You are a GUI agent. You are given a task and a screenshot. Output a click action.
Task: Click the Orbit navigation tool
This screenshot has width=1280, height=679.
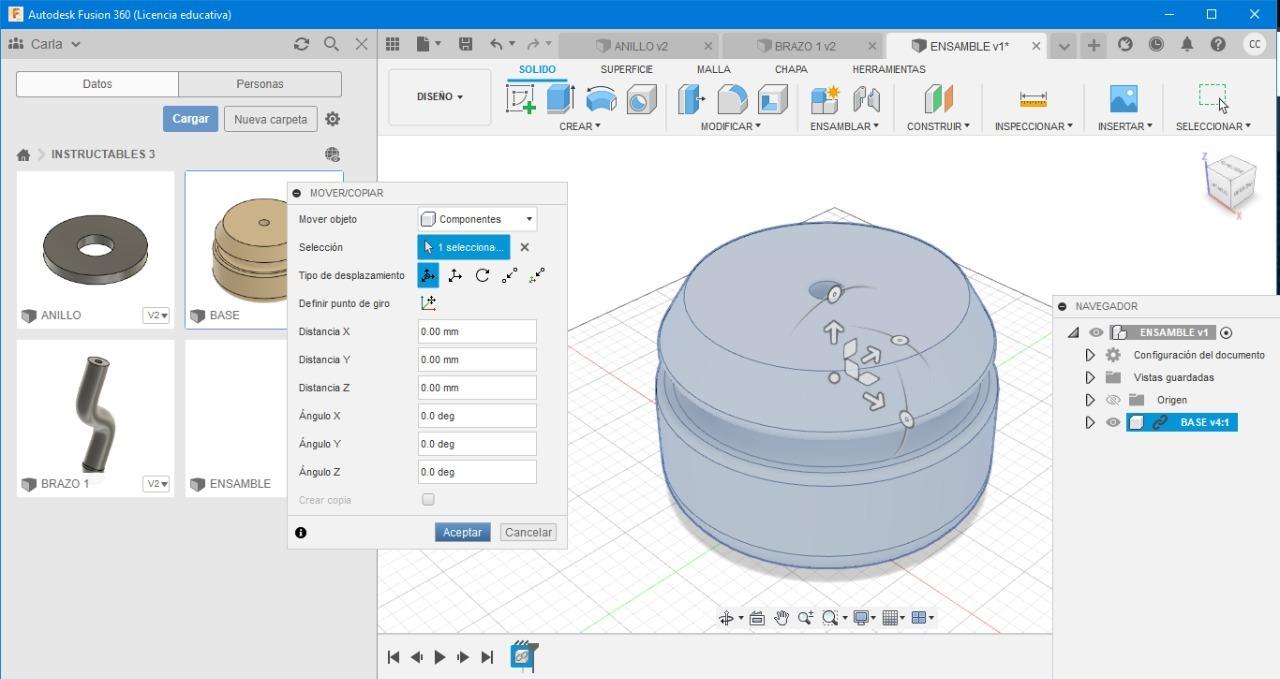(x=727, y=618)
